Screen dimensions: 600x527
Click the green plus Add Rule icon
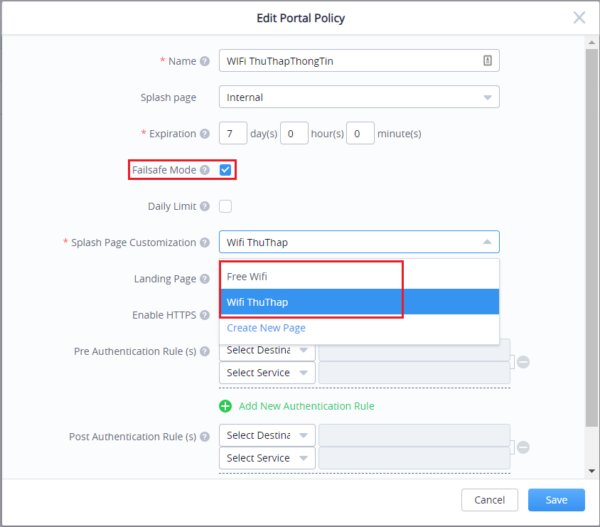[x=226, y=406]
